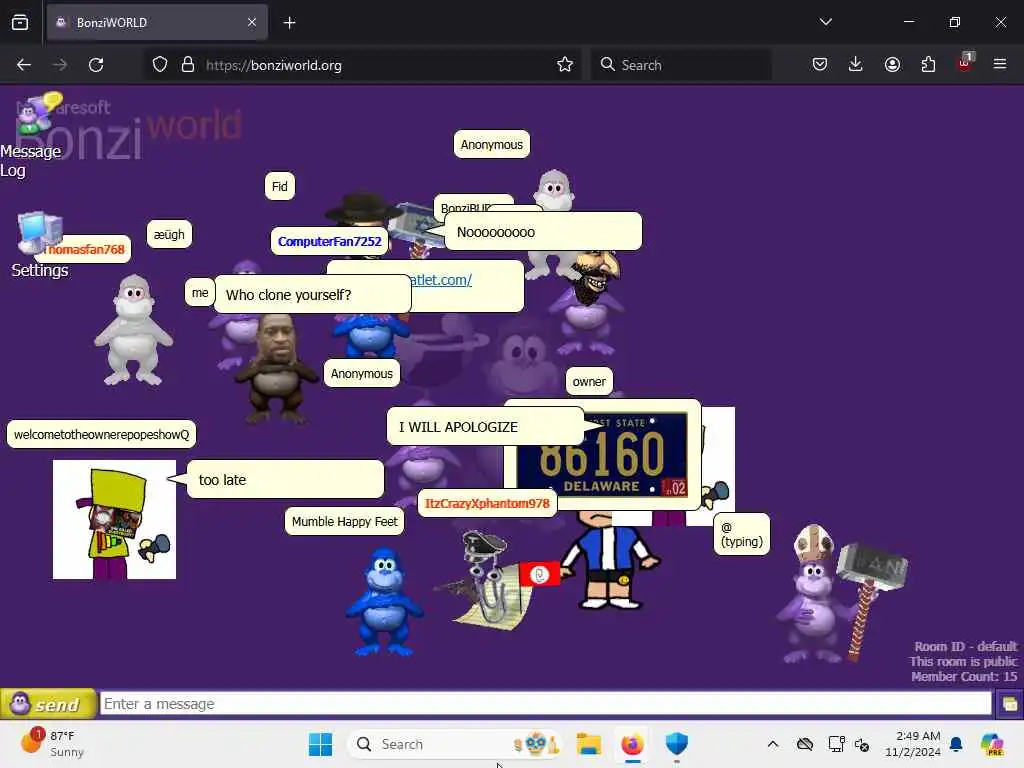Open a new browser tab
The width and height of the screenshot is (1024, 768).
click(289, 23)
